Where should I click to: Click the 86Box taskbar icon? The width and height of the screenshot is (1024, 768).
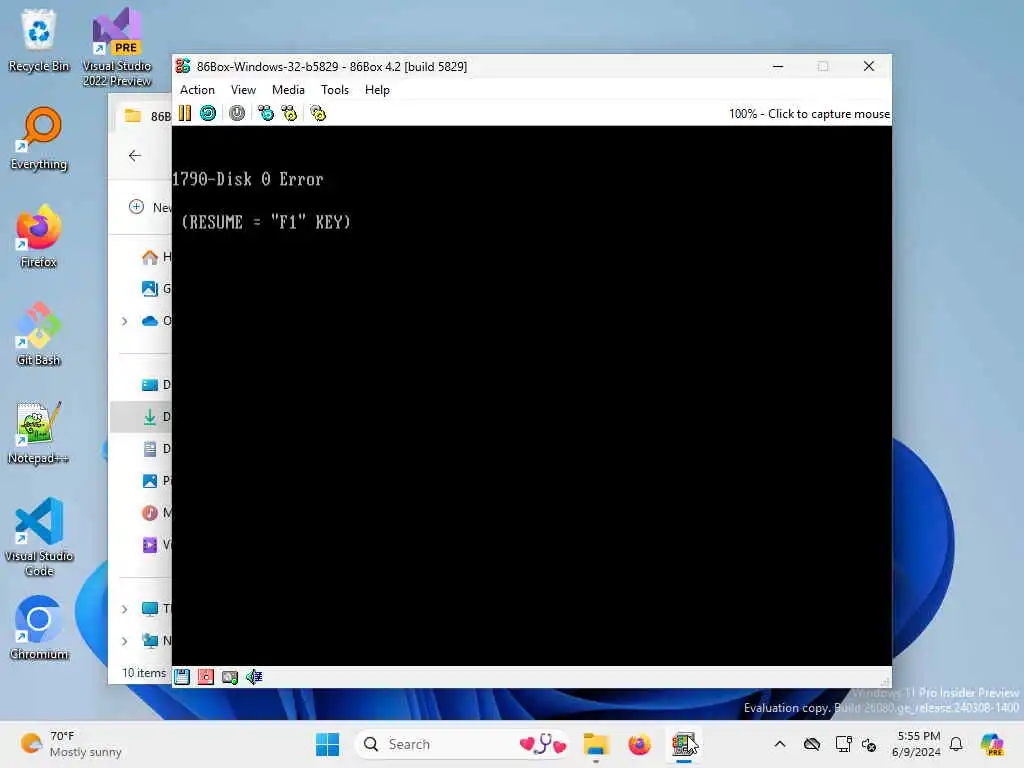[x=683, y=744]
